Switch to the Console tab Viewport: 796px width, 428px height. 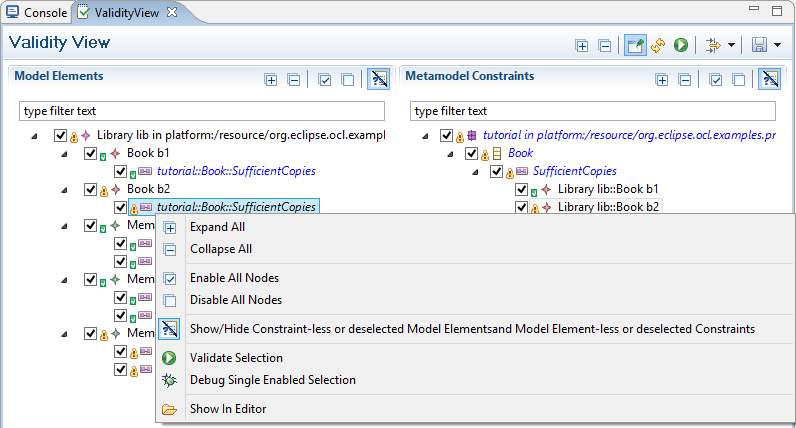[x=37, y=13]
